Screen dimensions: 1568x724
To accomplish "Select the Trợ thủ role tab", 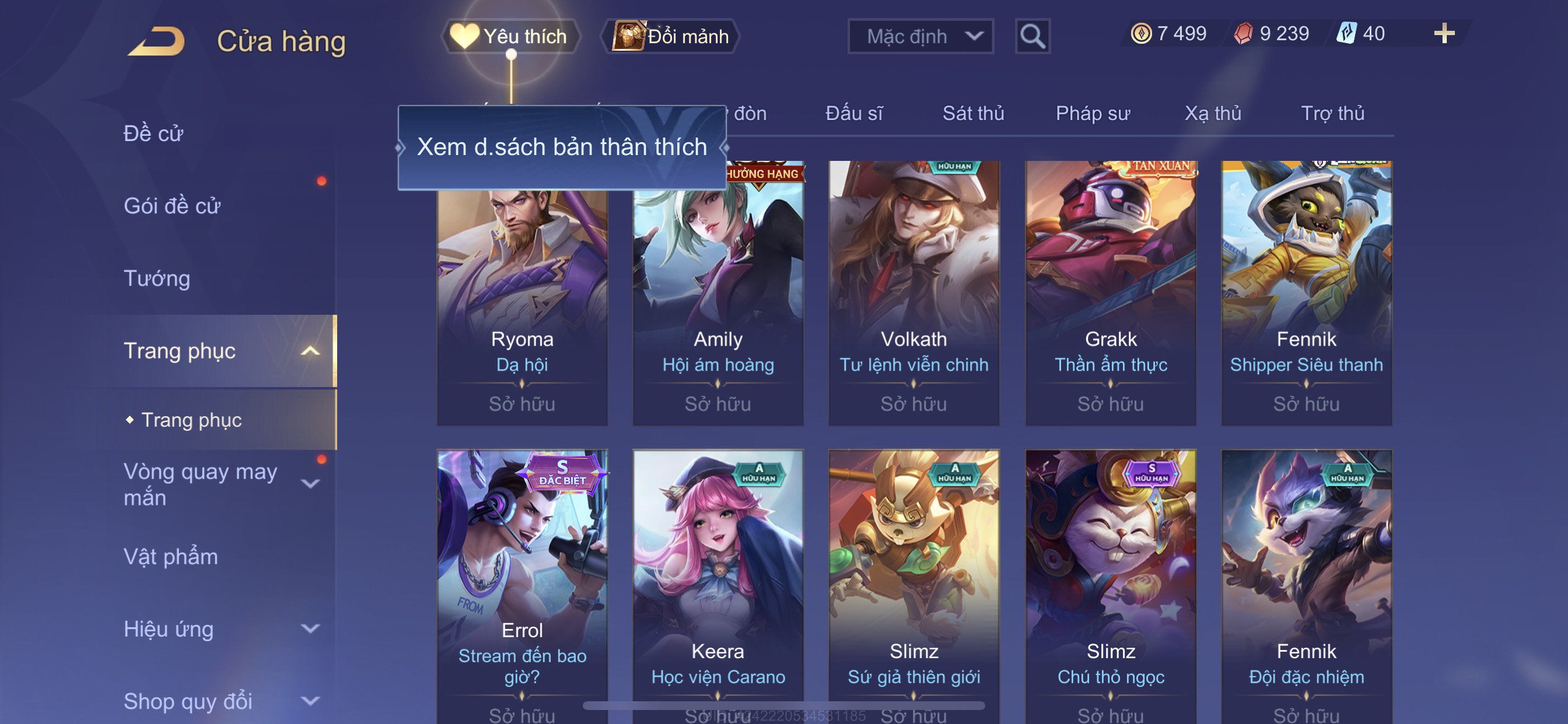I will coord(1332,114).
